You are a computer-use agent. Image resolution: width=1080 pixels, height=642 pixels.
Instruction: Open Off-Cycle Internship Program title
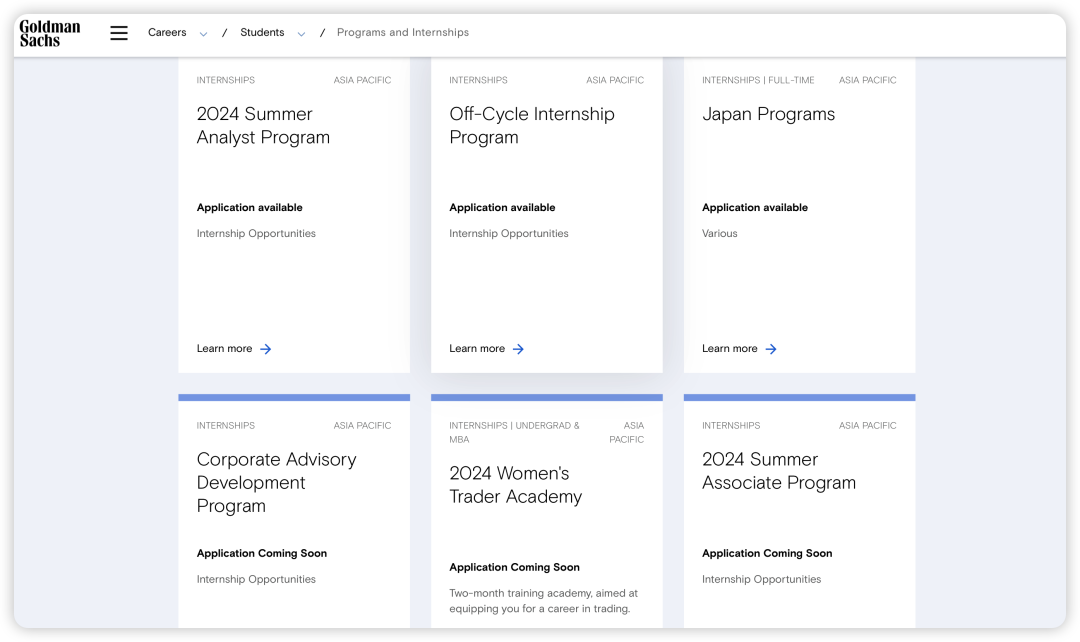(532, 125)
